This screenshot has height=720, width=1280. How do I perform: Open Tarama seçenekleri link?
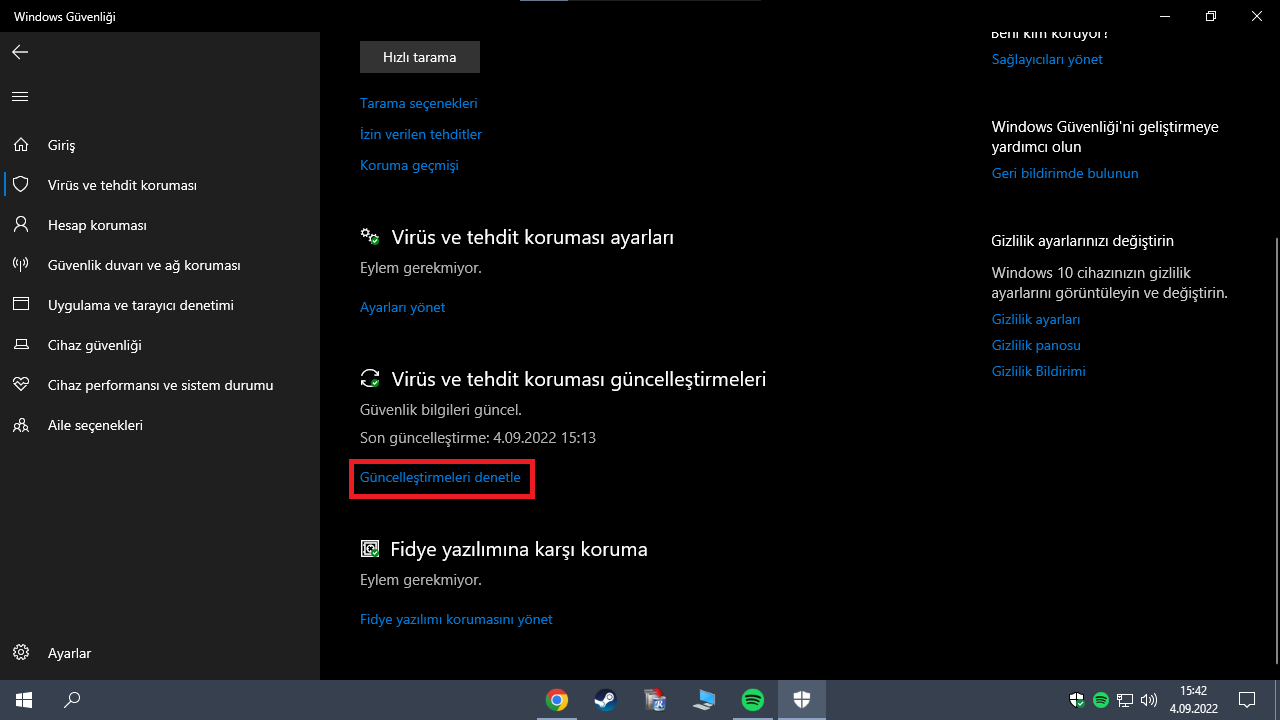[x=419, y=103]
